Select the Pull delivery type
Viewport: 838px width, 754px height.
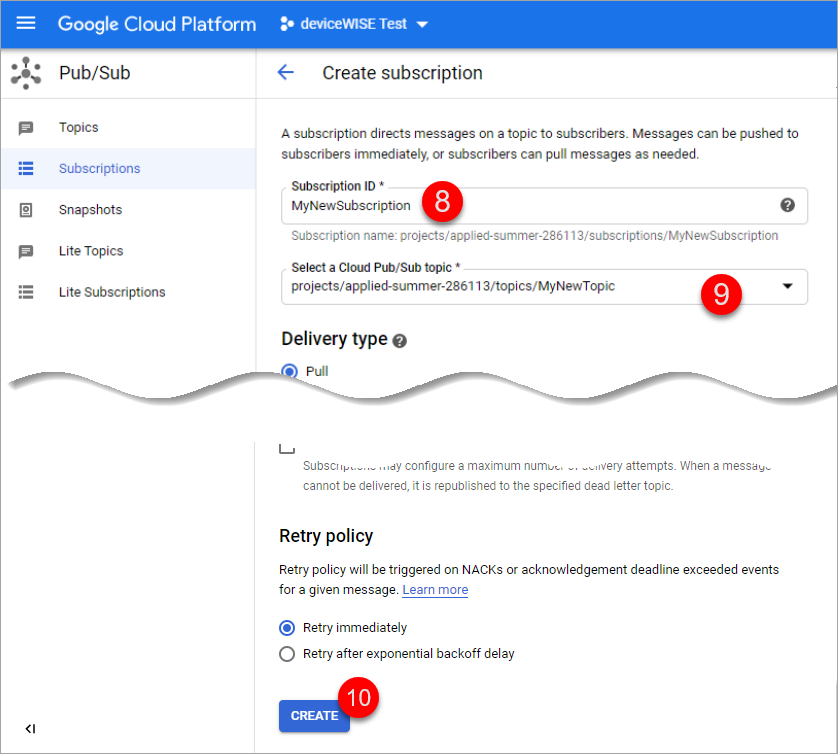click(x=290, y=371)
